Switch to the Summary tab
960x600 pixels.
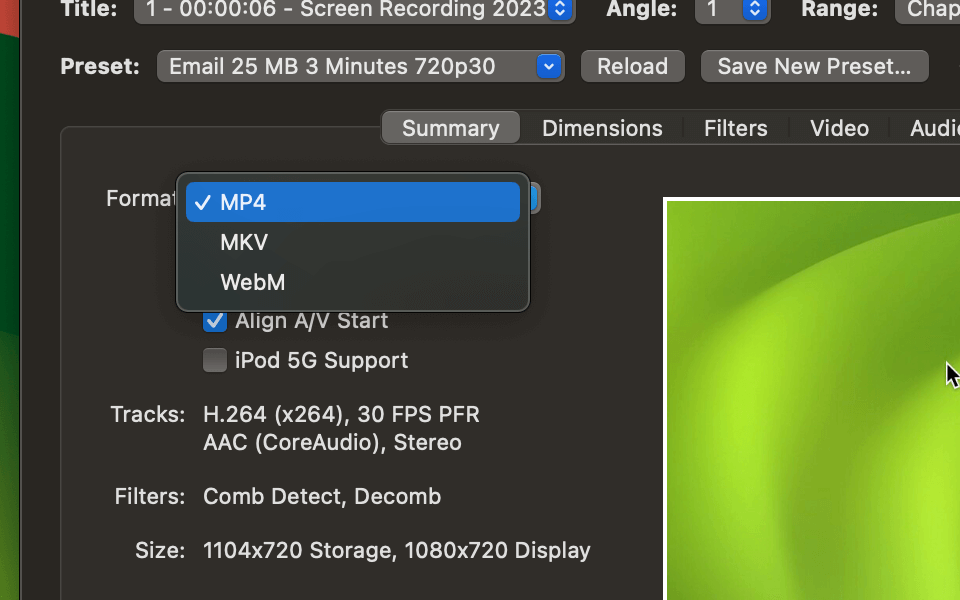coord(450,128)
